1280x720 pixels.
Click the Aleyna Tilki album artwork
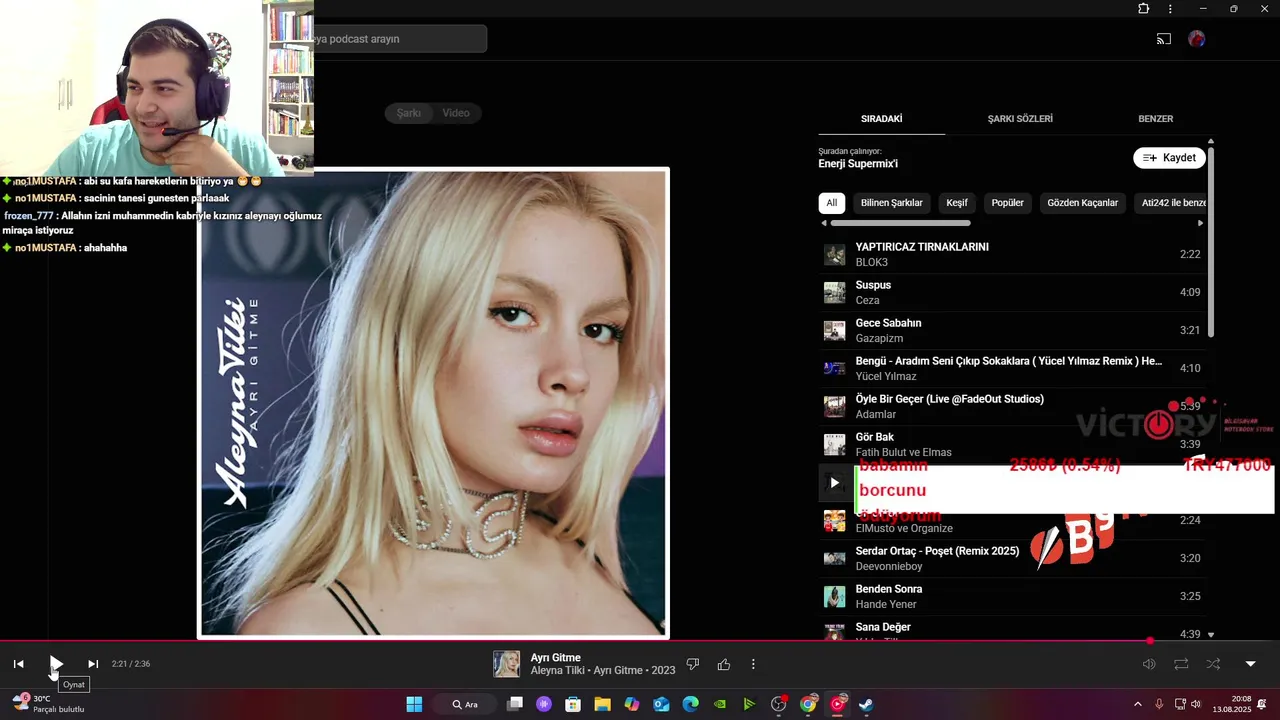pos(433,403)
